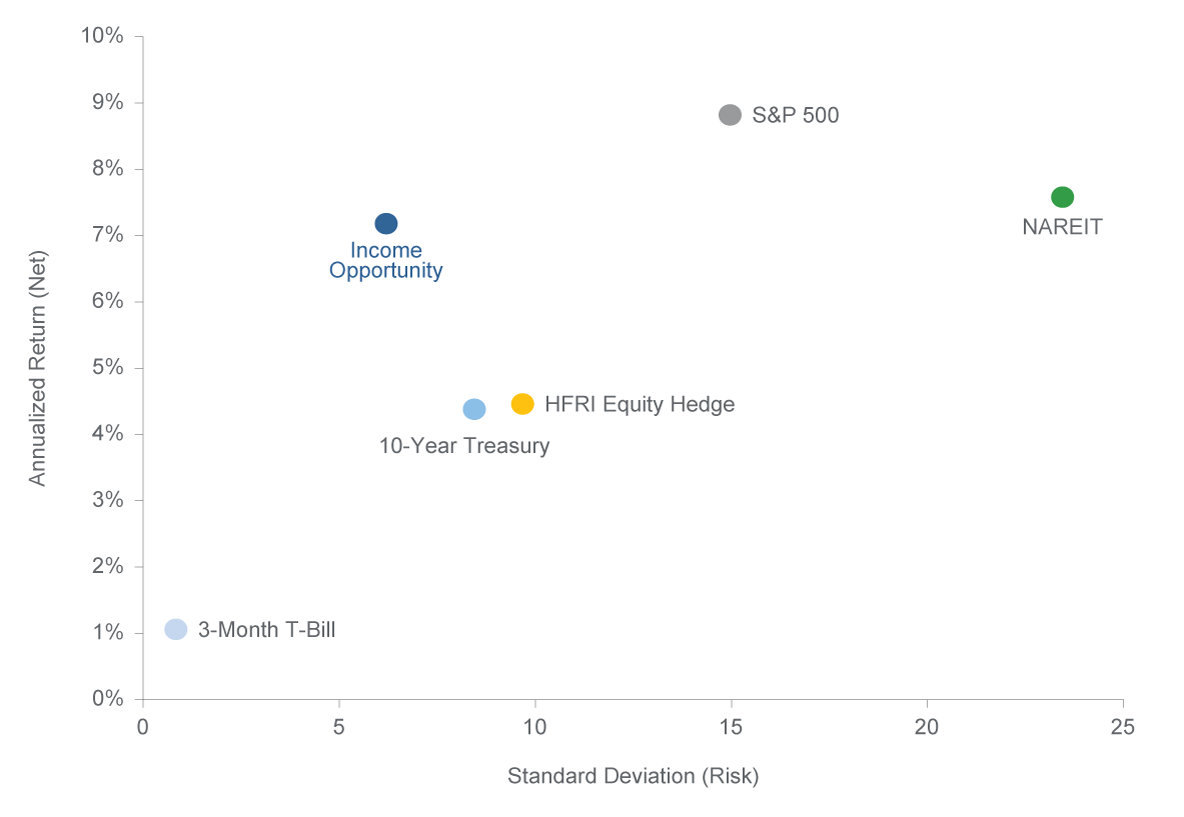Click the 8% y-axis tick label

108,168
